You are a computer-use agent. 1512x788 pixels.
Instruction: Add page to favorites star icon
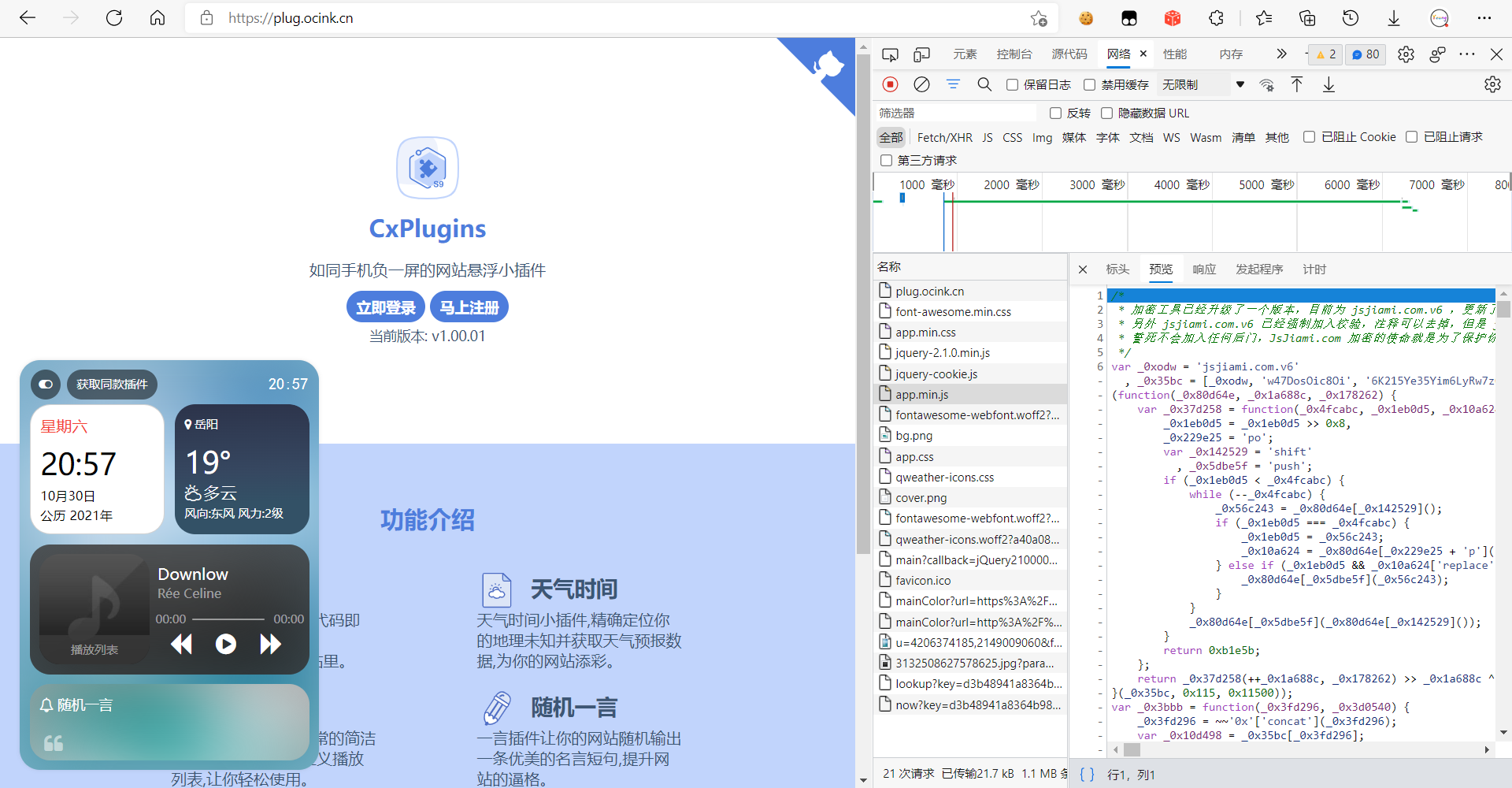pyautogui.click(x=1039, y=18)
